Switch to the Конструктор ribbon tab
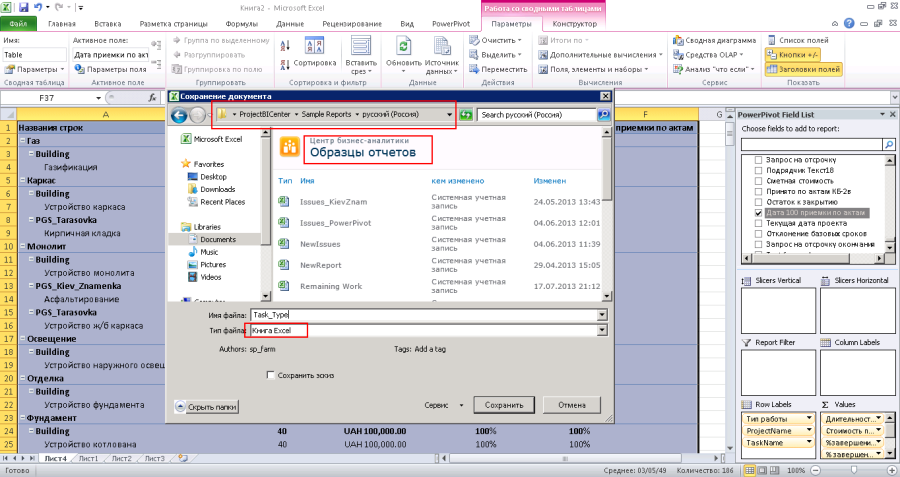 pos(575,24)
